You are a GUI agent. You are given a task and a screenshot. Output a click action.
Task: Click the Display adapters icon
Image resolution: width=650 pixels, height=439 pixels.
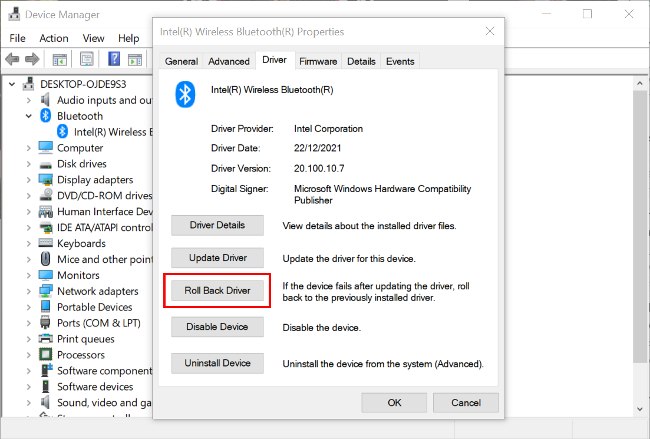[x=46, y=179]
